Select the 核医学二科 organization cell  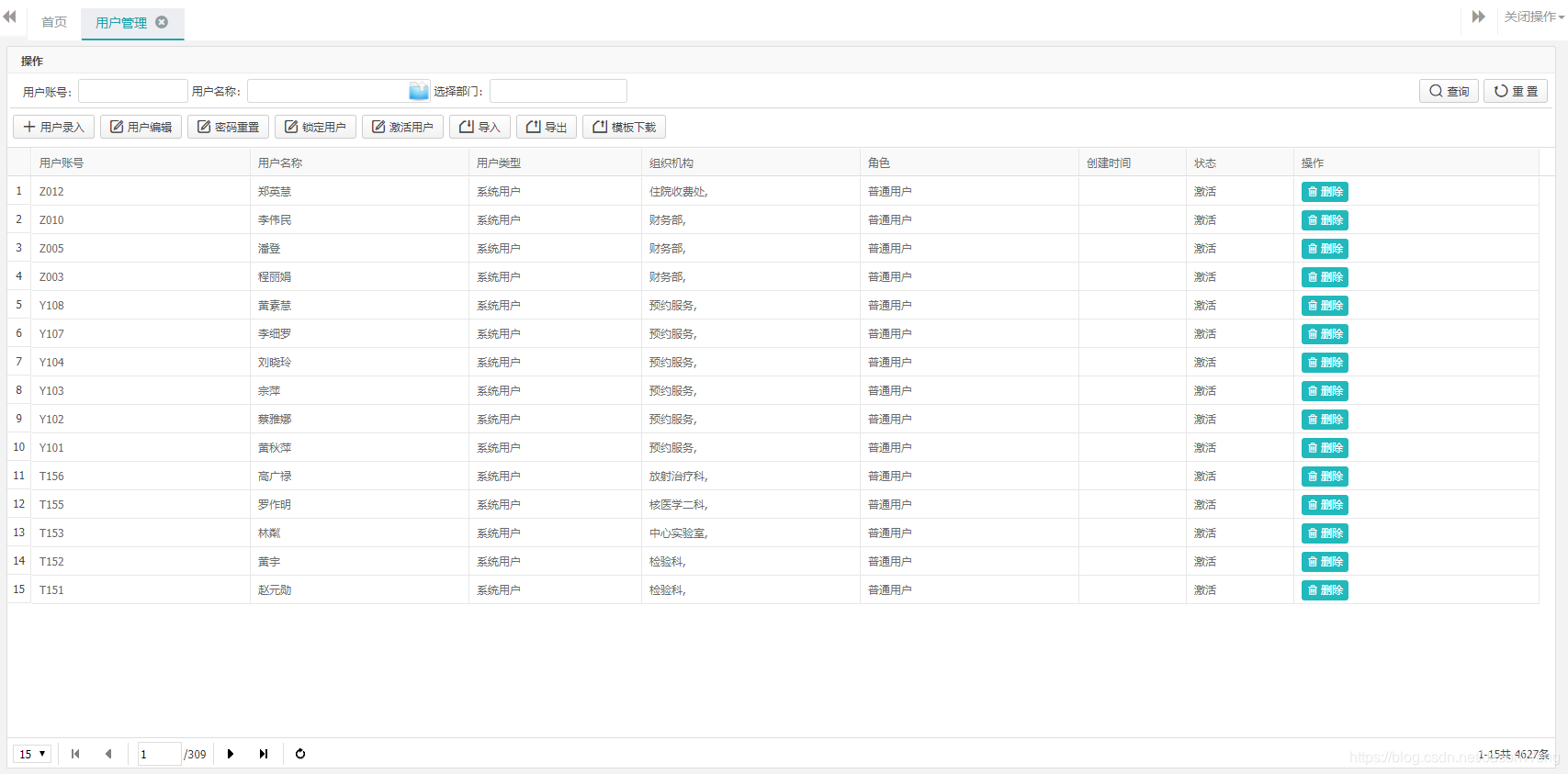tap(750, 504)
